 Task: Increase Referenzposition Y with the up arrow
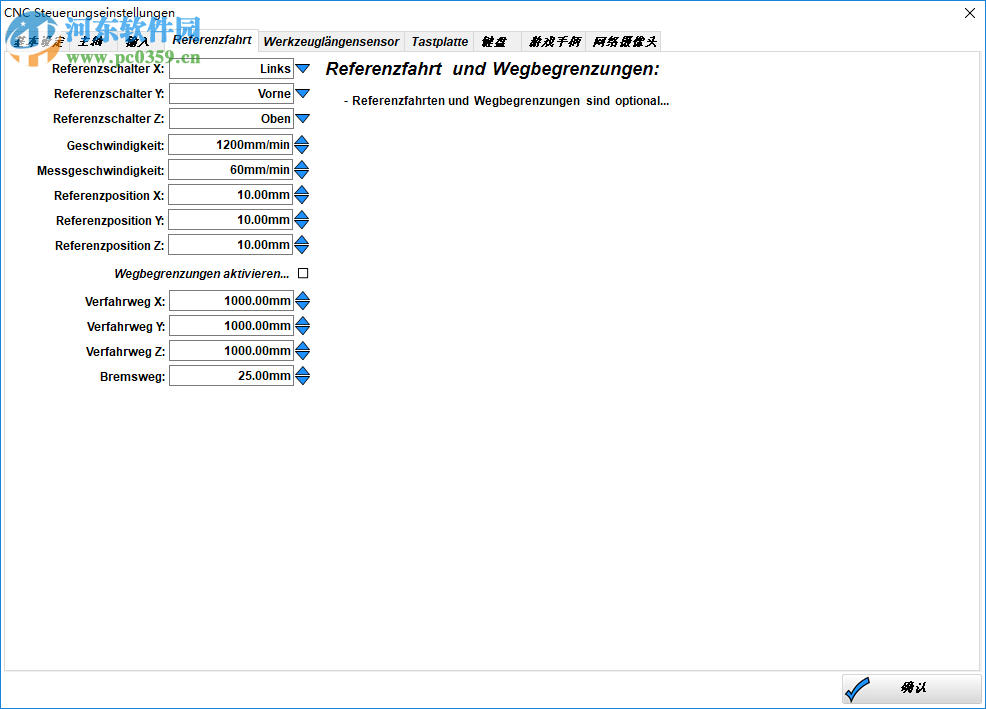pyautogui.click(x=302, y=215)
